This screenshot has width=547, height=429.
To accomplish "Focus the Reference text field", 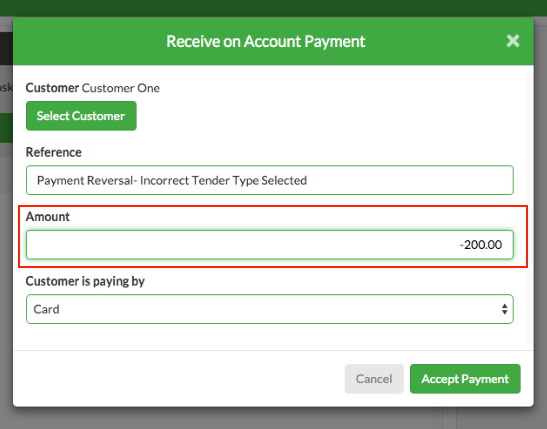I will tap(270, 180).
